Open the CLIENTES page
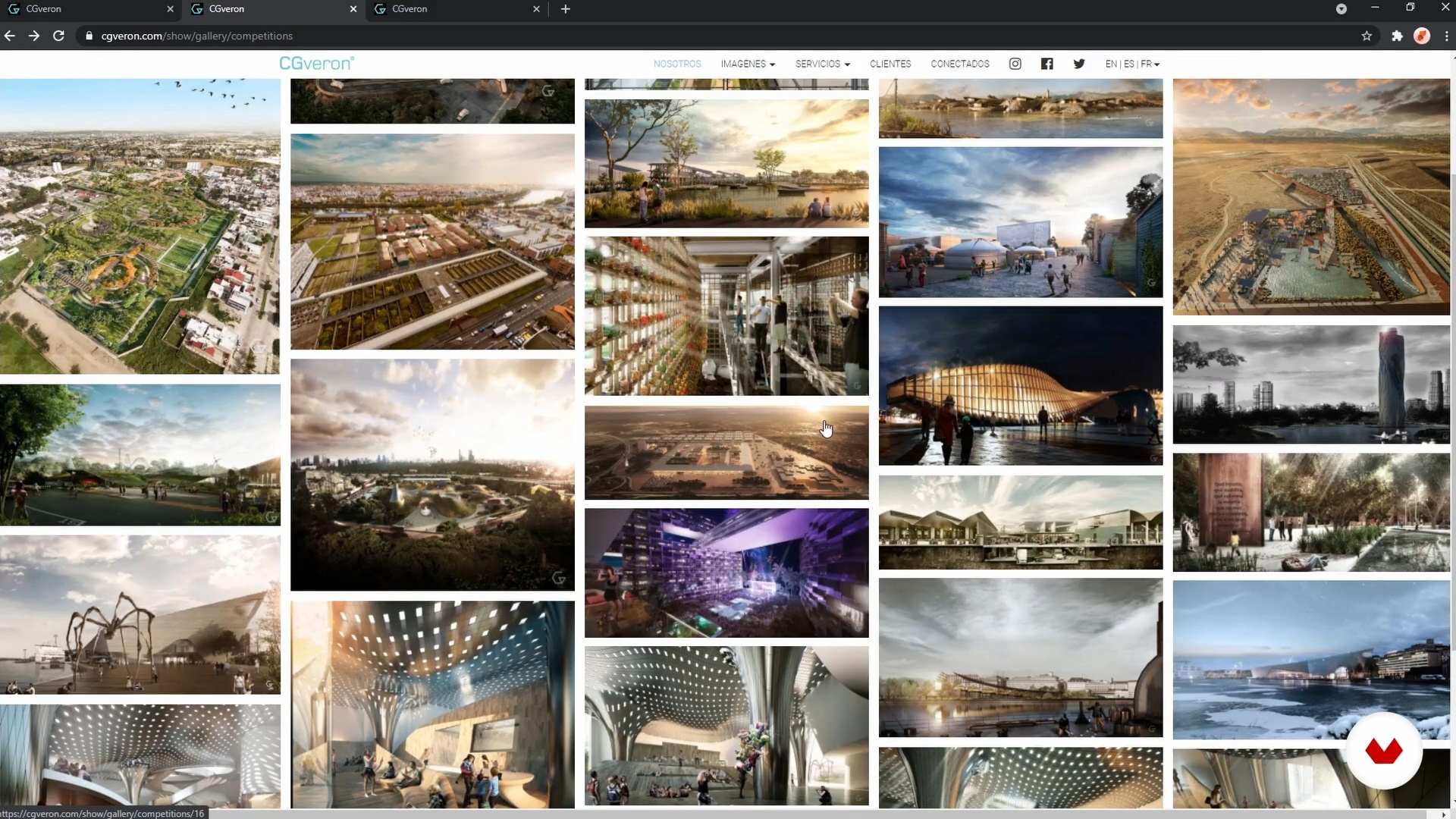 pos(890,64)
